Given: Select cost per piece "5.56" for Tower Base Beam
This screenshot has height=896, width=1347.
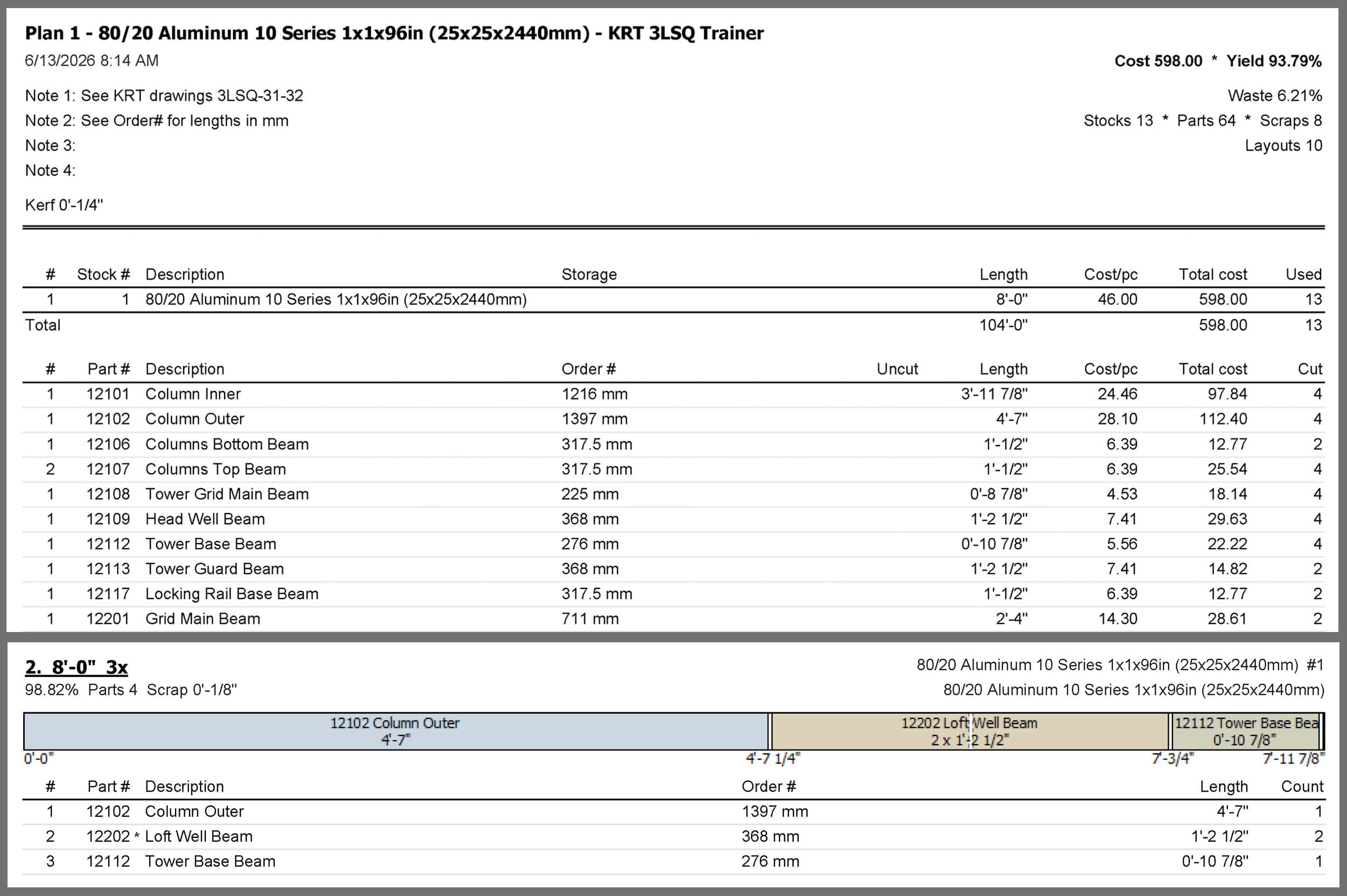Looking at the screenshot, I should pyautogui.click(x=1122, y=544).
